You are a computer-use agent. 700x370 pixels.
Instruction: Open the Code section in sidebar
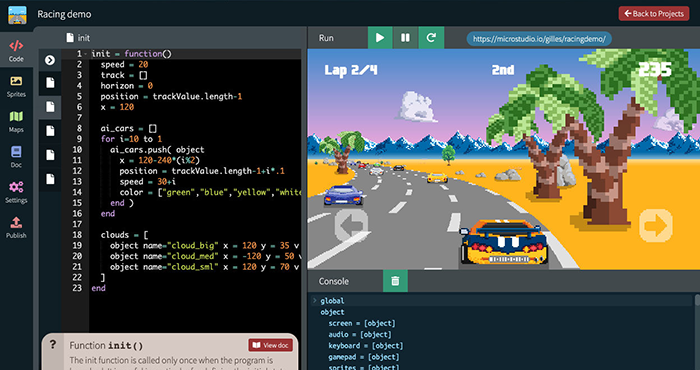click(16, 50)
